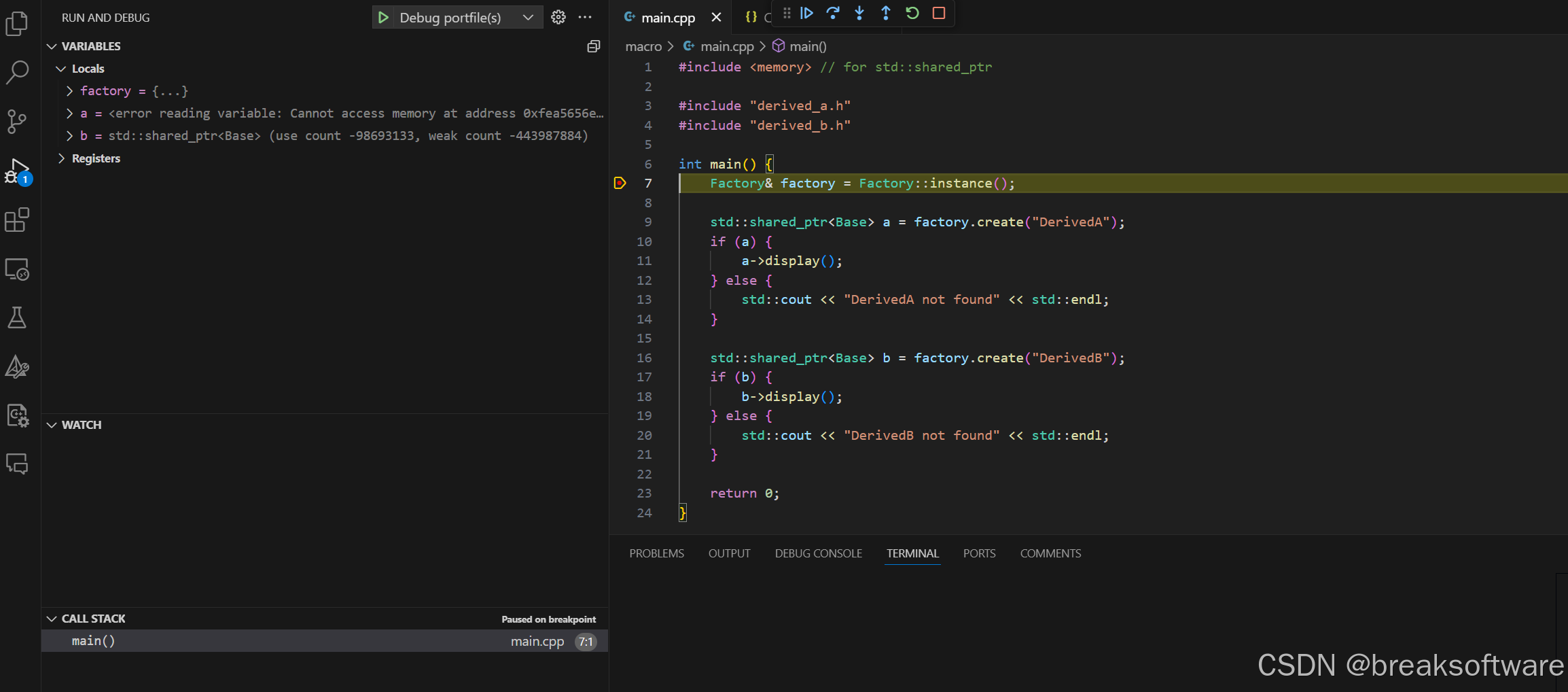Viewport: 1568px width, 692px height.
Task: Open the chat comments activity icon
Action: pos(17,464)
